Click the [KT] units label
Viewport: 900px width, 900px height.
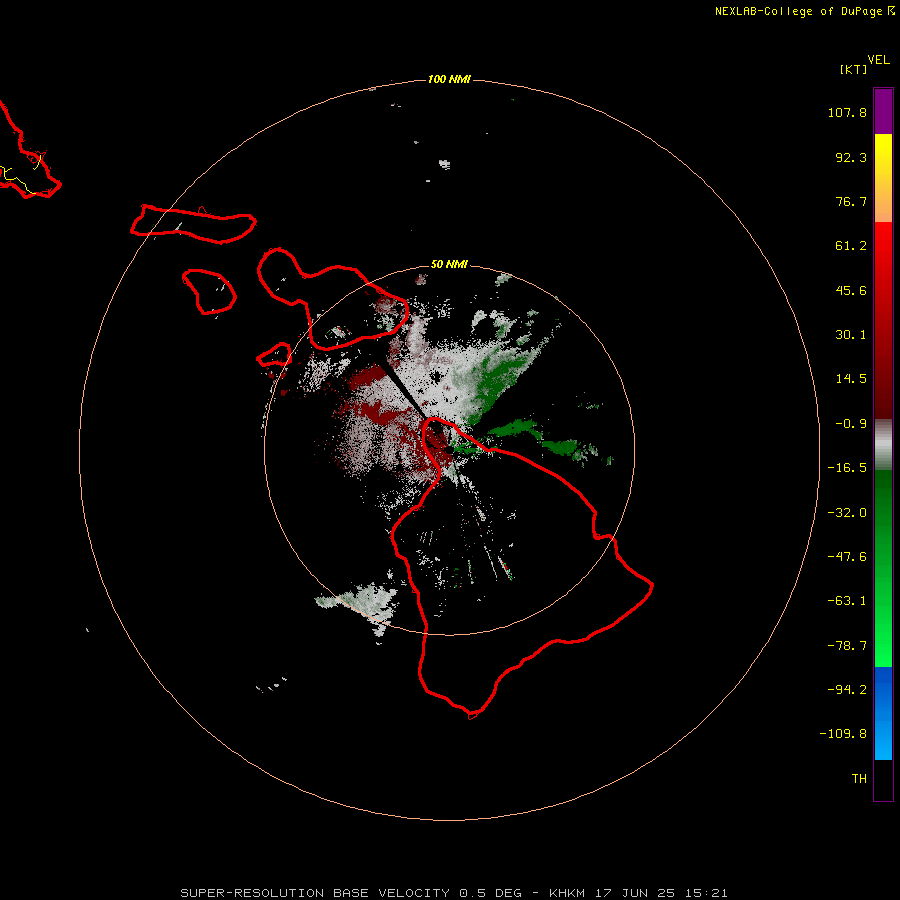pyautogui.click(x=854, y=69)
